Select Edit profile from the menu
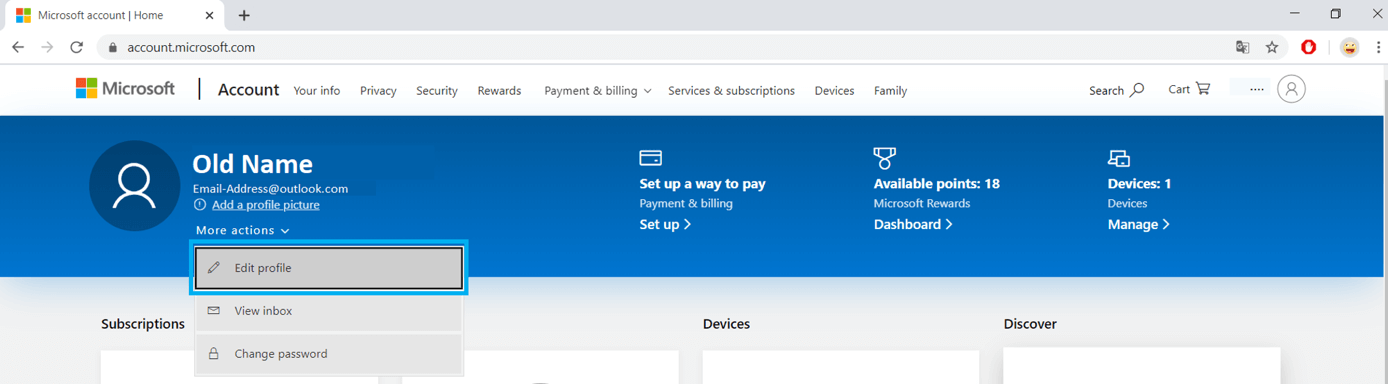 [328, 268]
